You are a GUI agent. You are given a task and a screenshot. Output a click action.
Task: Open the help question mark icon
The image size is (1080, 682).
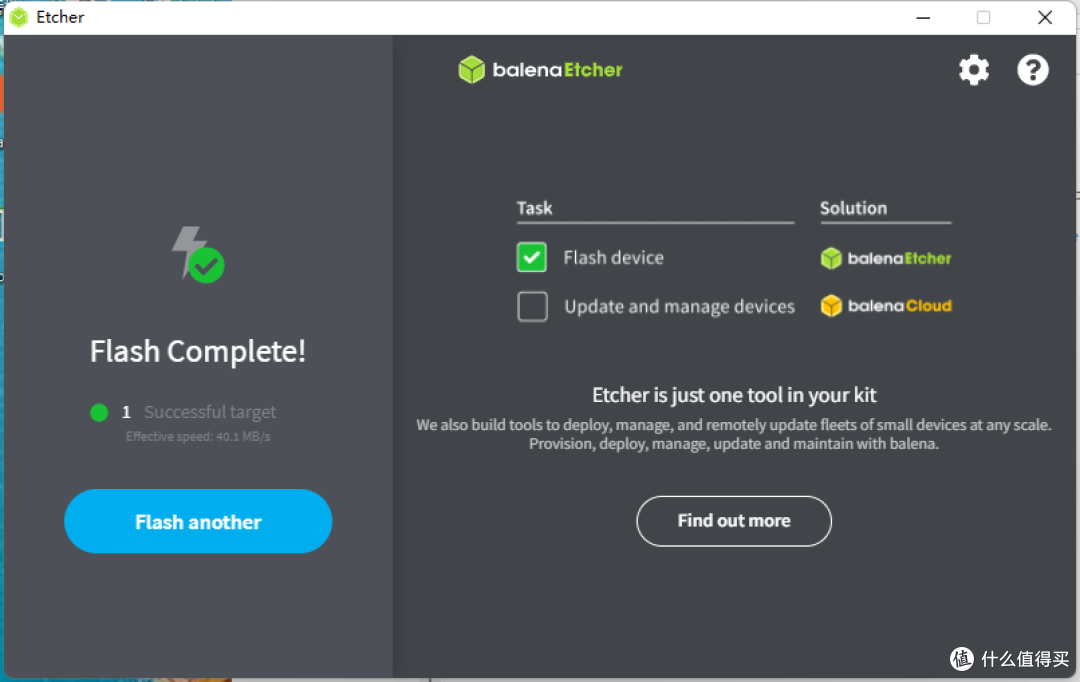click(1032, 70)
